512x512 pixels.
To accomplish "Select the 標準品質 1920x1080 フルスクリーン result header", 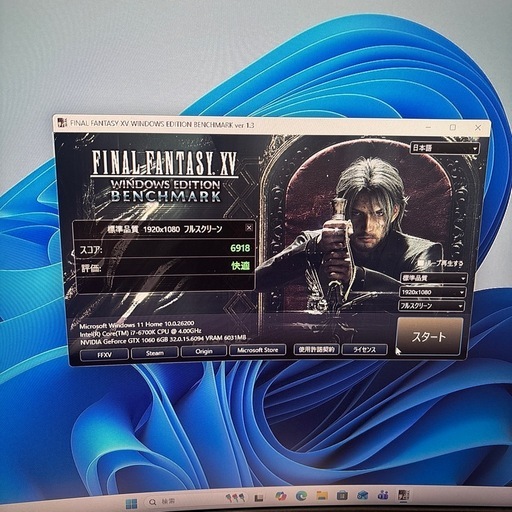I will click(165, 229).
